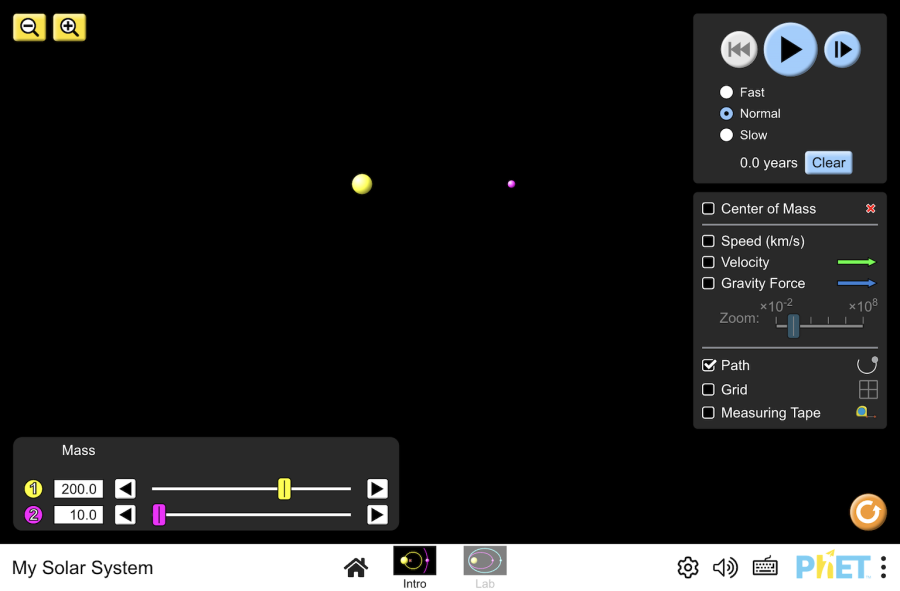Increase body 1 mass with right arrow
This screenshot has height=591, width=900.
pyautogui.click(x=377, y=489)
